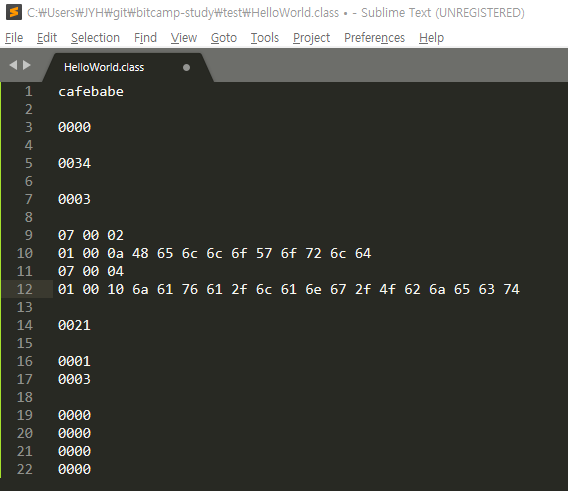Open the View menu
The height and width of the screenshot is (491, 568).
[184, 38]
